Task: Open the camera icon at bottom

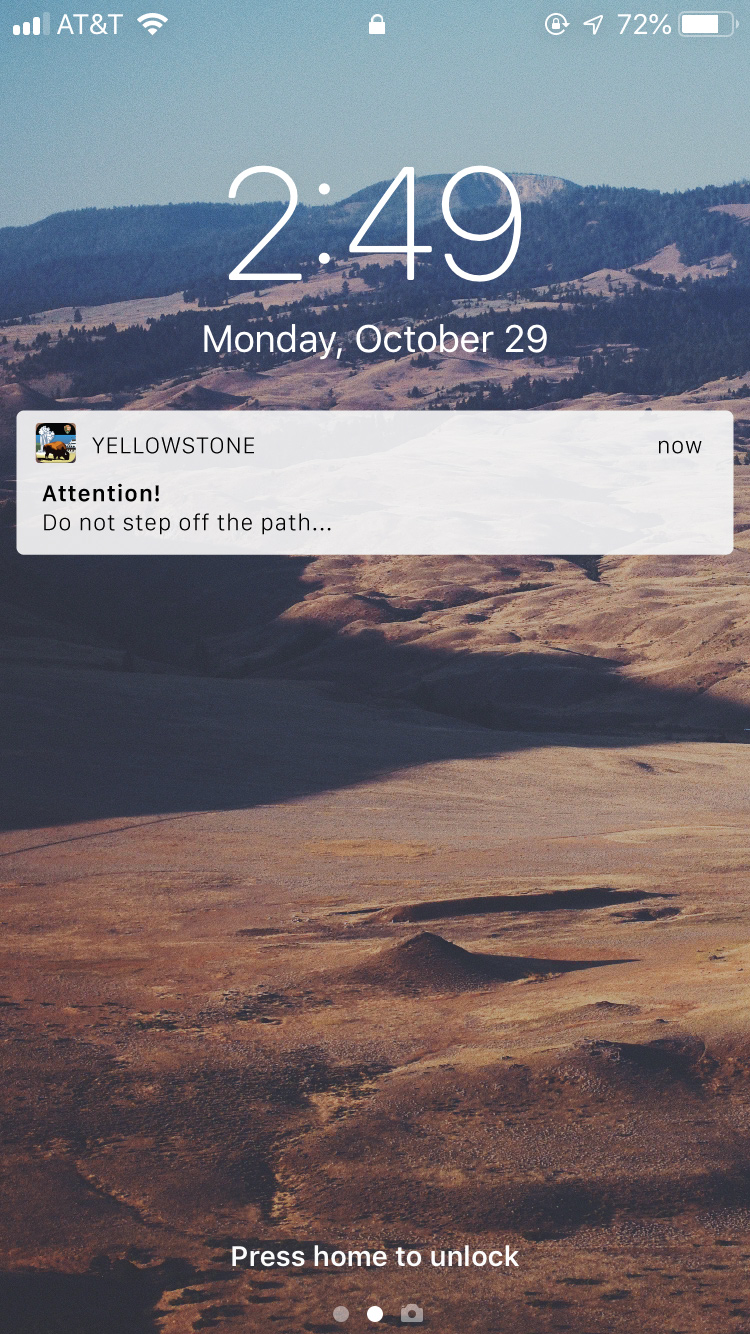Action: [411, 1313]
